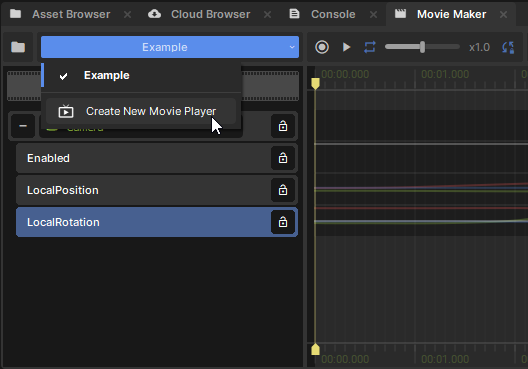Screen dimensions: 528x369
Task: Select the checked Example menu entry
Action: click(141, 75)
